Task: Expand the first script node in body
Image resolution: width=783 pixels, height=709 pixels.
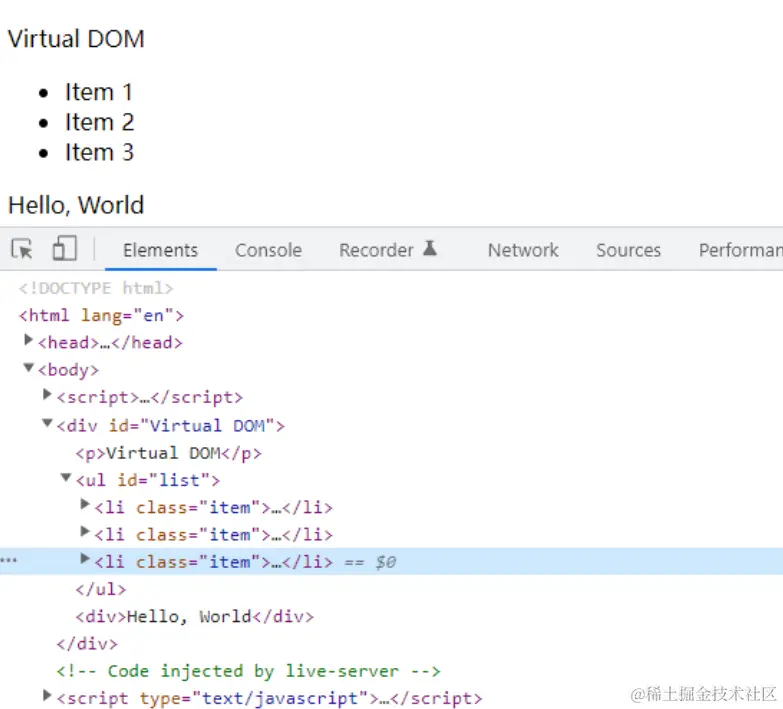Action: [47, 395]
